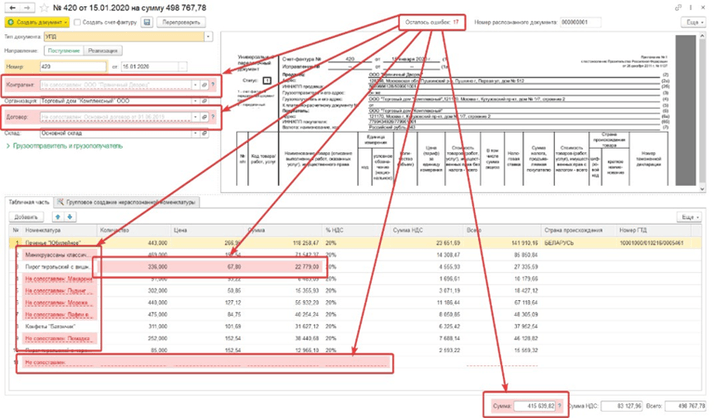Add document to favorites with star icon
714x418 pixels.
44,8
